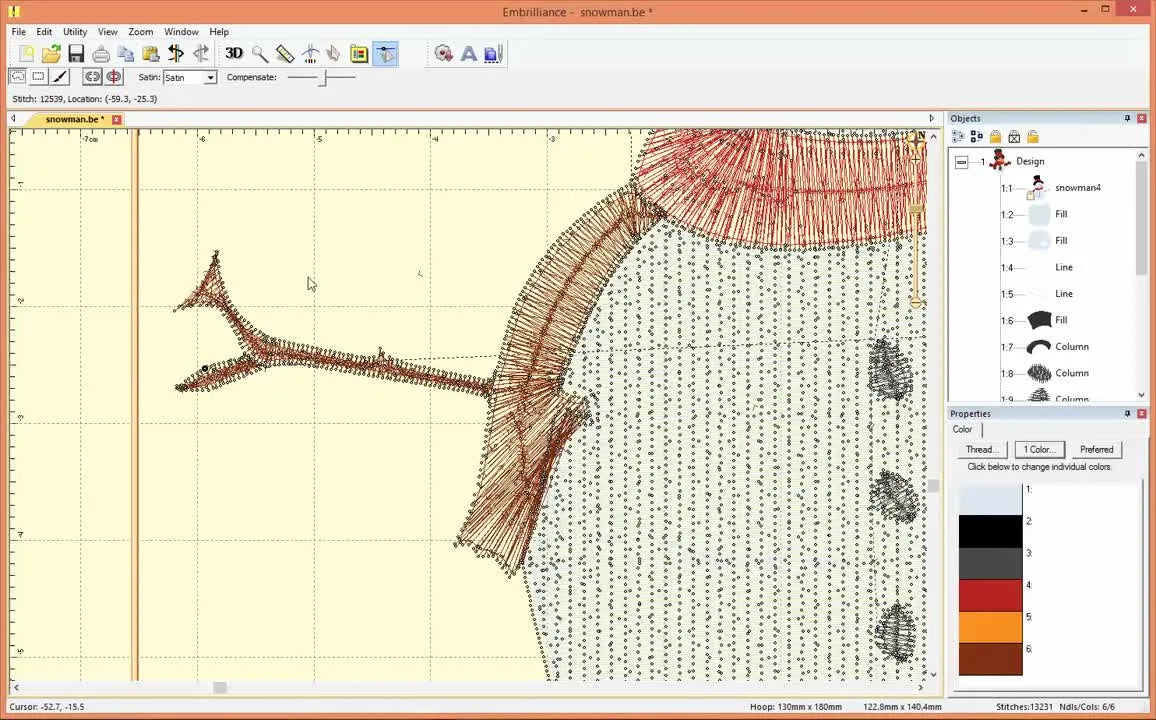Expand all objects in the tree icon
1156x720 pixels.
(958, 136)
